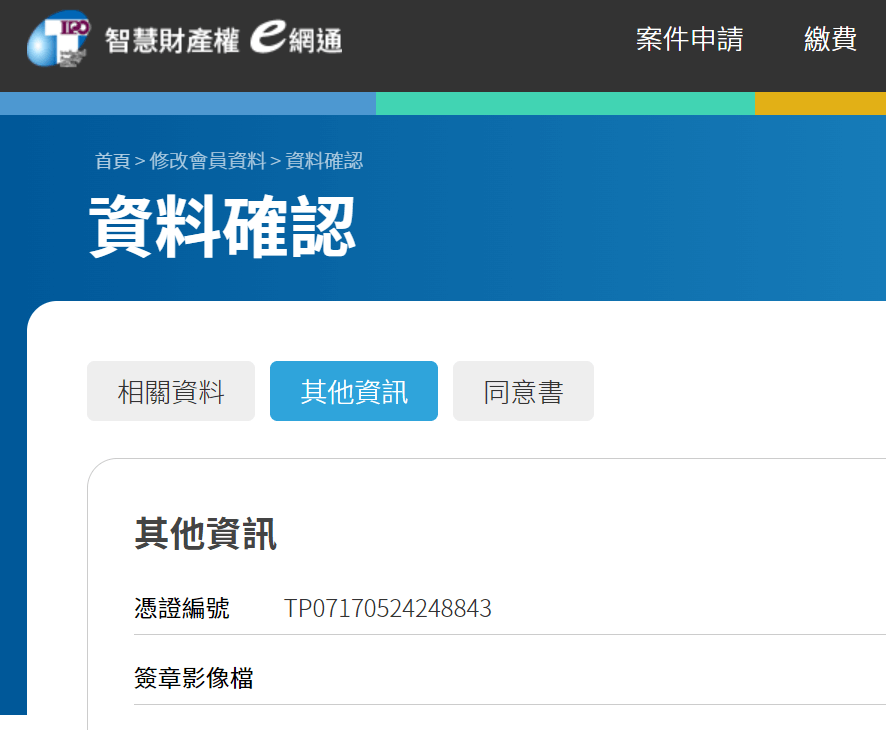Click the large 資料確認 page heading
The height and width of the screenshot is (730, 886).
click(222, 227)
